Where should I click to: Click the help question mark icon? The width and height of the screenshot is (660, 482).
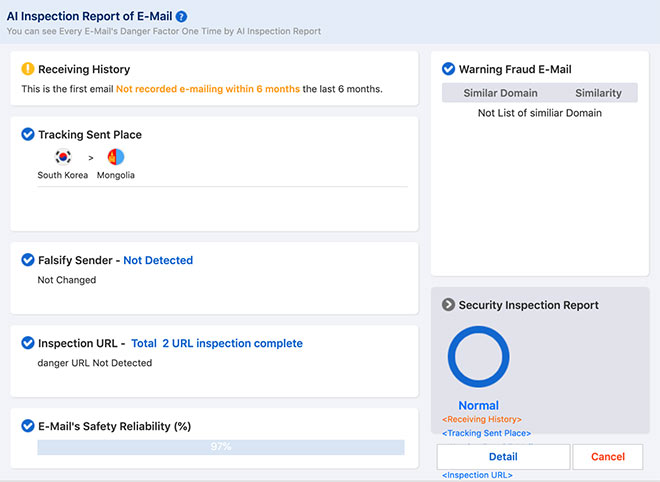[x=181, y=17]
